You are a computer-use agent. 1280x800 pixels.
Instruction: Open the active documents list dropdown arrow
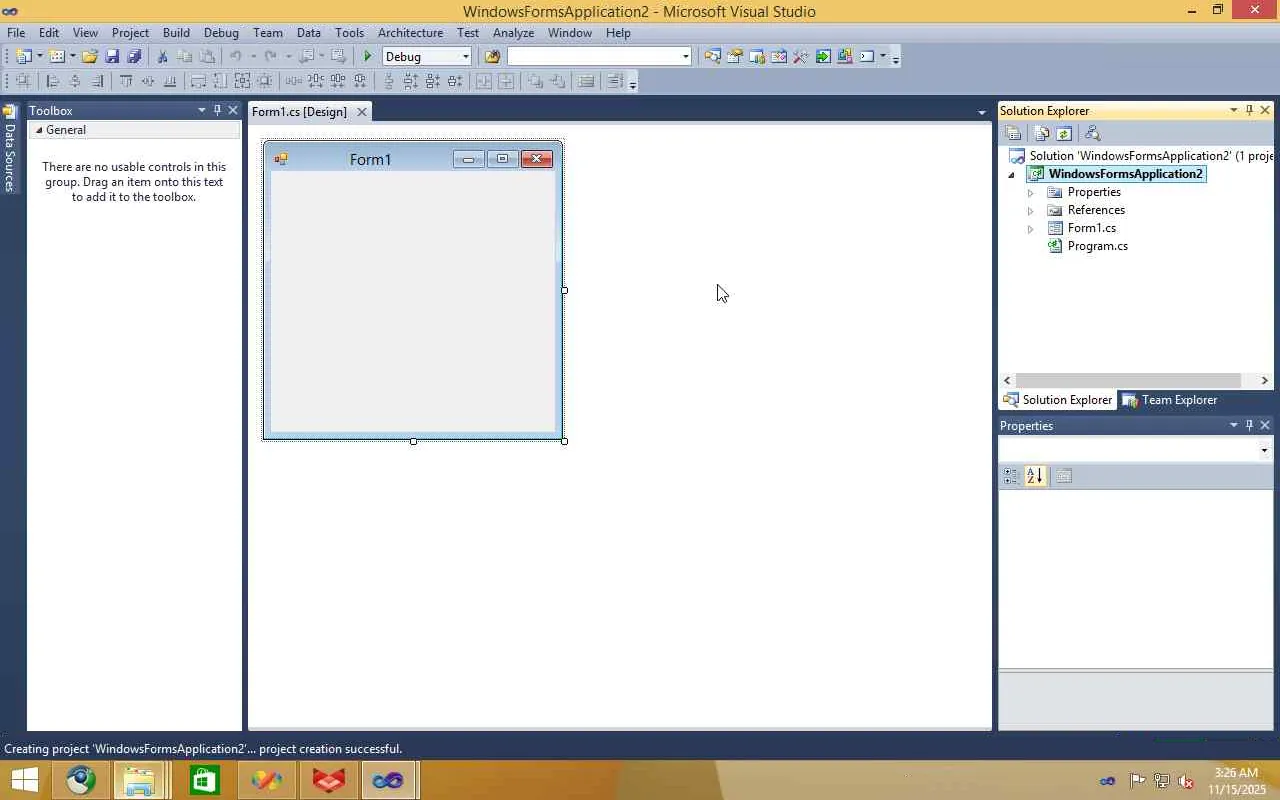click(982, 112)
